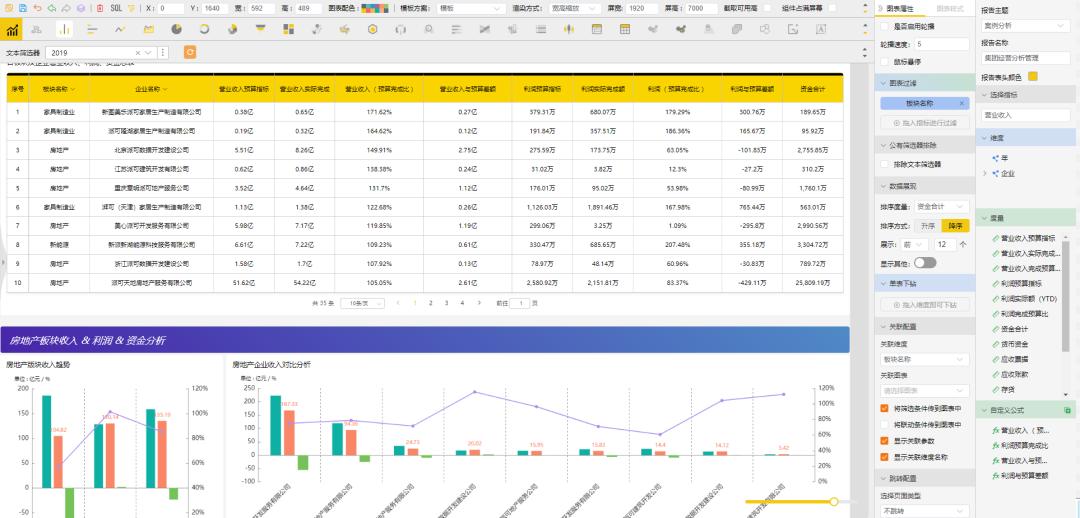Screen dimensions: 1080x518
Task: Click 拖入维度即可下钻 drop area
Action: pos(924,304)
